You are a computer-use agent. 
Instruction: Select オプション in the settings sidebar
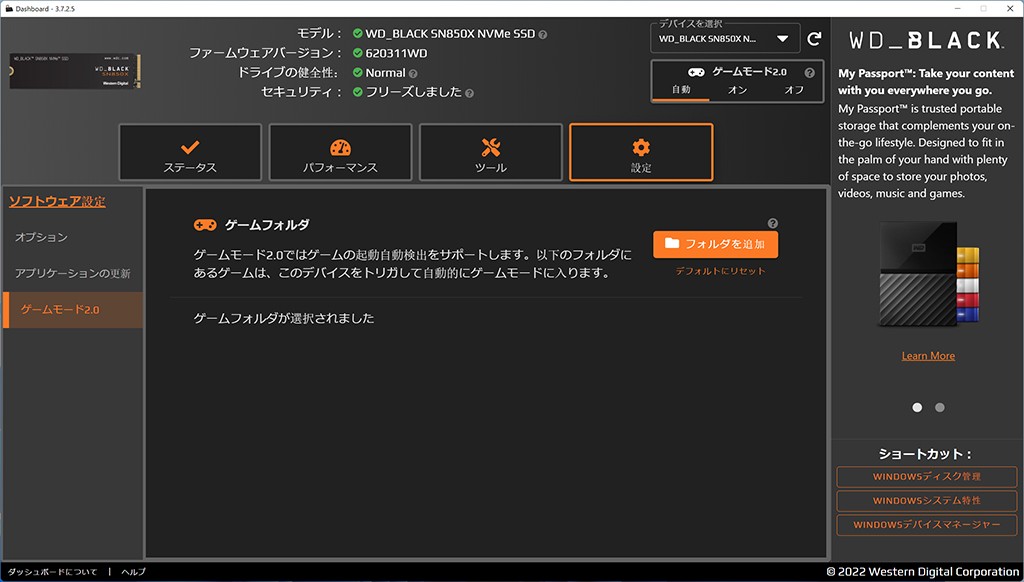pyautogui.click(x=42, y=237)
